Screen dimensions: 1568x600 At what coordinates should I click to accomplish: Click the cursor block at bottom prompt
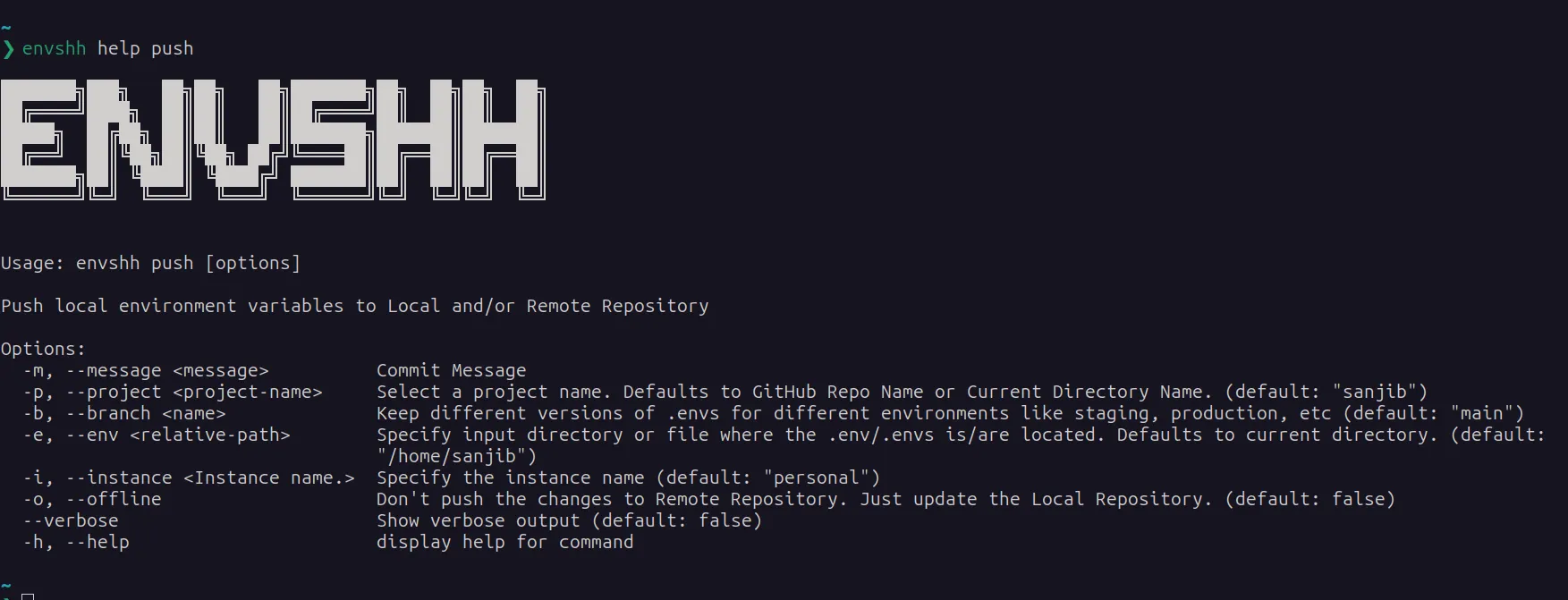pyautogui.click(x=28, y=596)
